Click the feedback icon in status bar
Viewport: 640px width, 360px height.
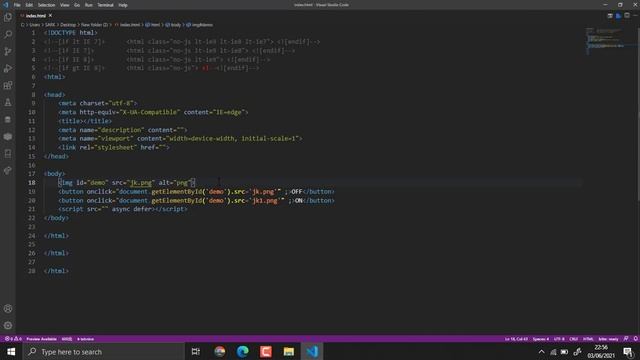pos(626,339)
